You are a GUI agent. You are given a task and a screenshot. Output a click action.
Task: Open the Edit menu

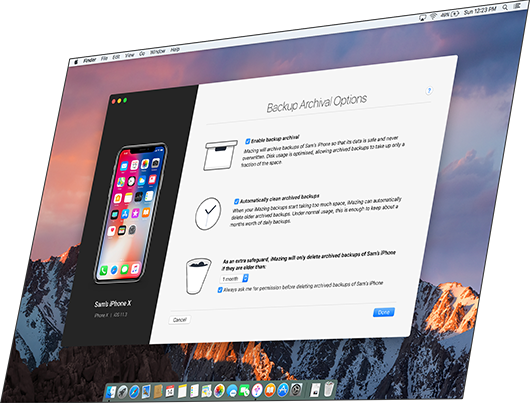[x=116, y=57]
